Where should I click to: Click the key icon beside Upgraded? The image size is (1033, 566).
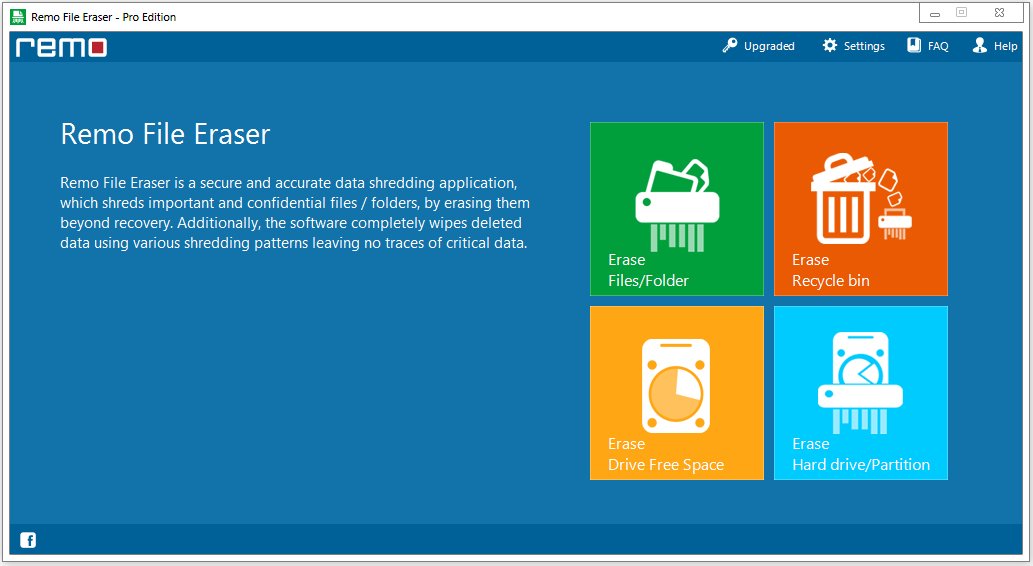729,45
